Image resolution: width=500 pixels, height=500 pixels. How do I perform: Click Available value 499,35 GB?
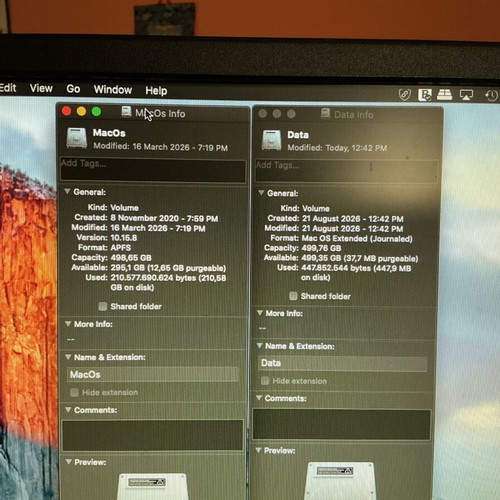pos(360,258)
